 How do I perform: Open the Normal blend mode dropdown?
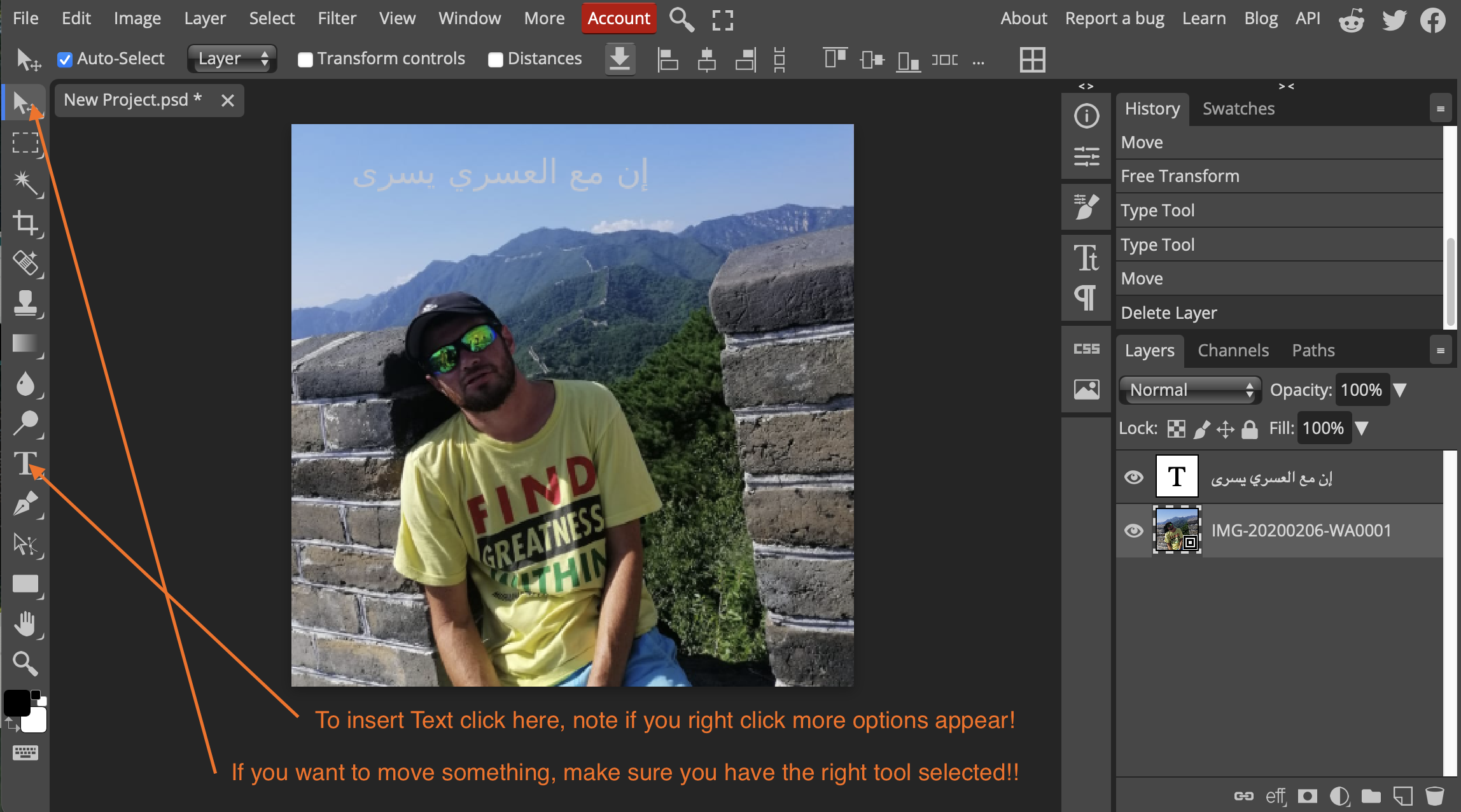pyautogui.click(x=1189, y=389)
